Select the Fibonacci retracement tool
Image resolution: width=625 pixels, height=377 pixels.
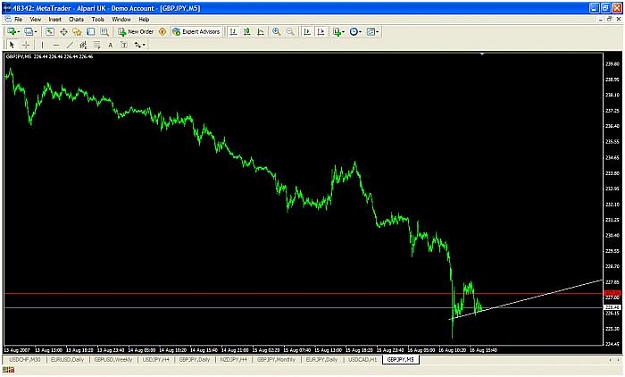click(97, 45)
